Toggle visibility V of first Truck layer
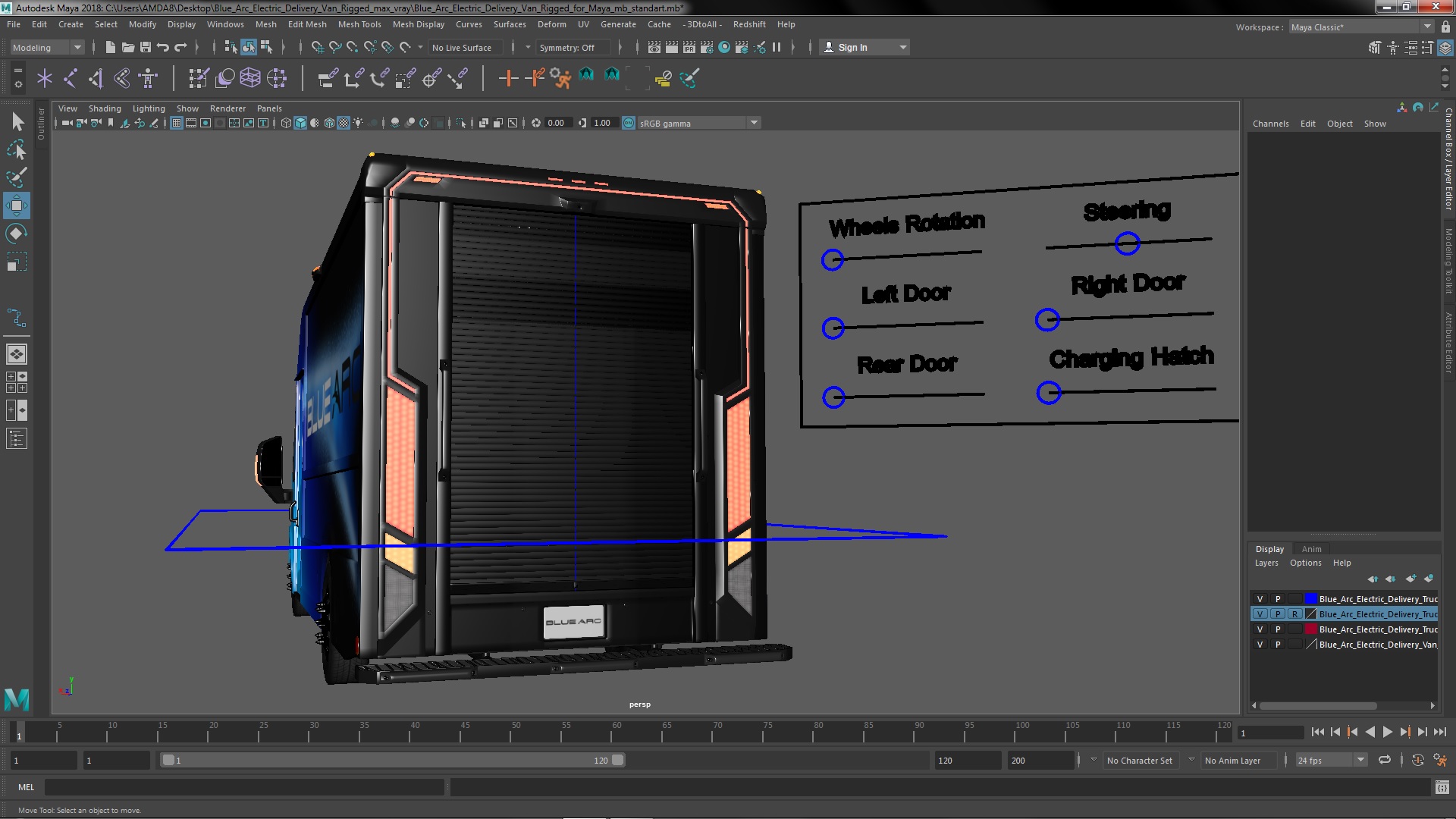1456x819 pixels. (1260, 599)
